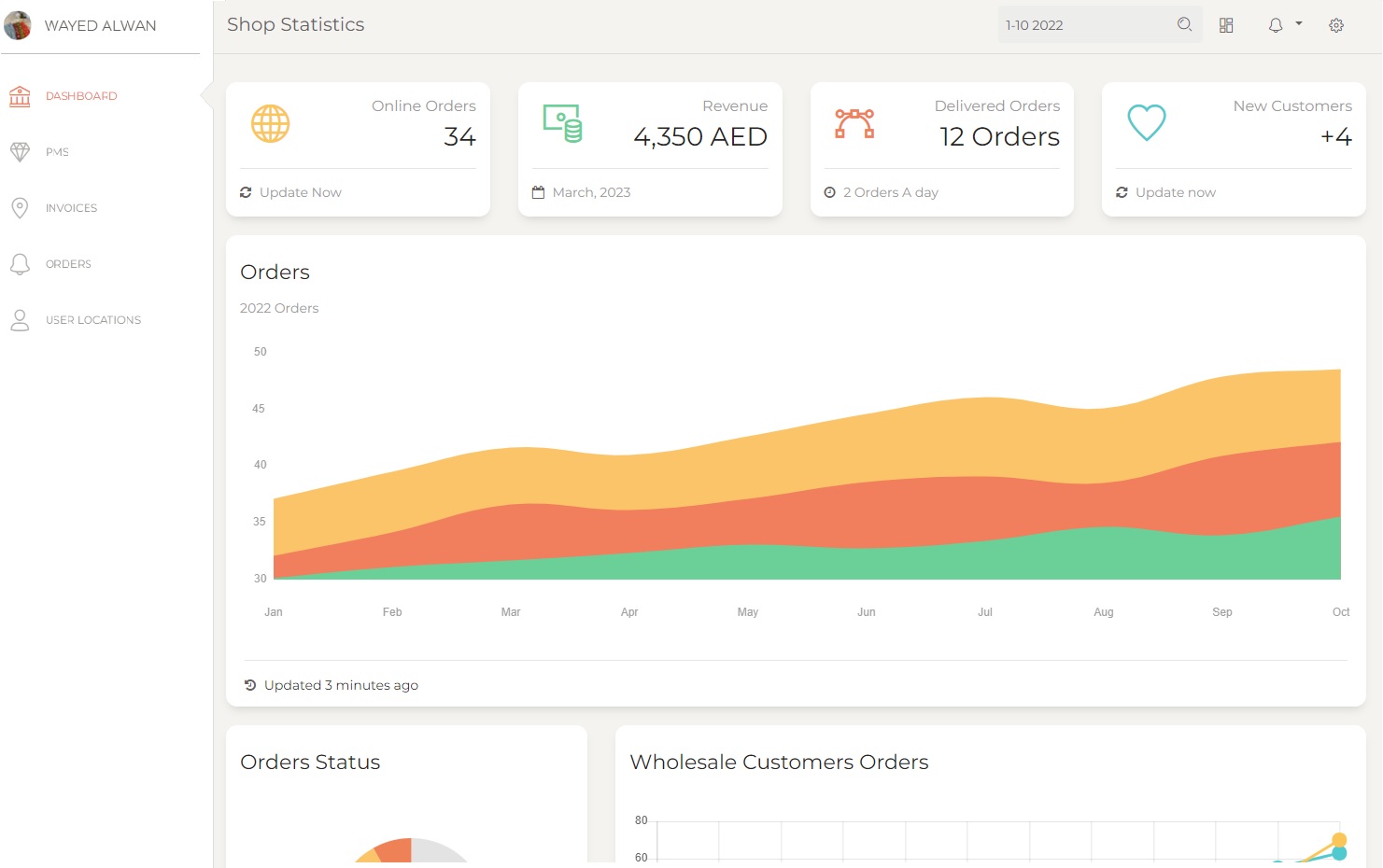The image size is (1383, 868).
Task: Click the globe icon in Online Orders card
Action: (270, 123)
